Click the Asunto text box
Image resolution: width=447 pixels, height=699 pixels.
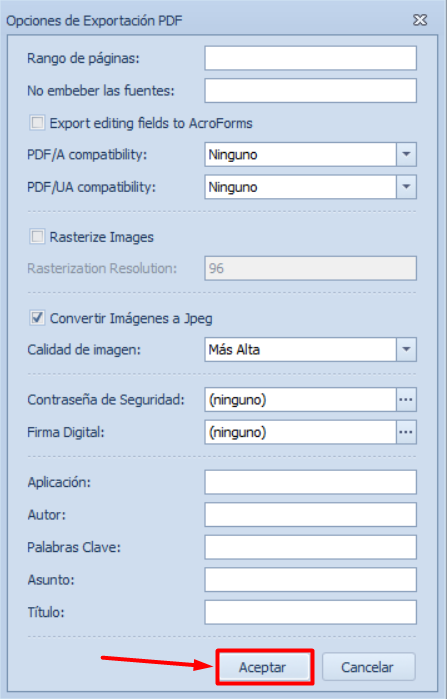point(311,580)
